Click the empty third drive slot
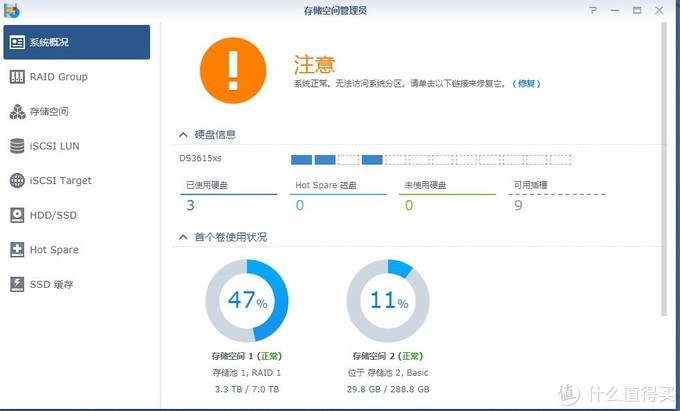Viewport: 680px width, 411px height. [348, 160]
